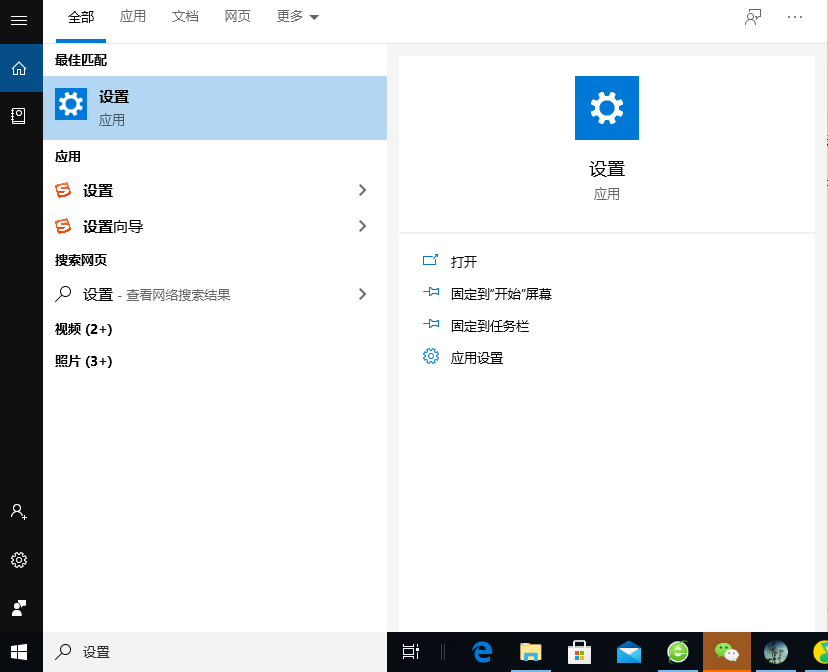828x672 pixels.
Task: Open Microsoft Edge from the taskbar
Action: [x=483, y=652]
